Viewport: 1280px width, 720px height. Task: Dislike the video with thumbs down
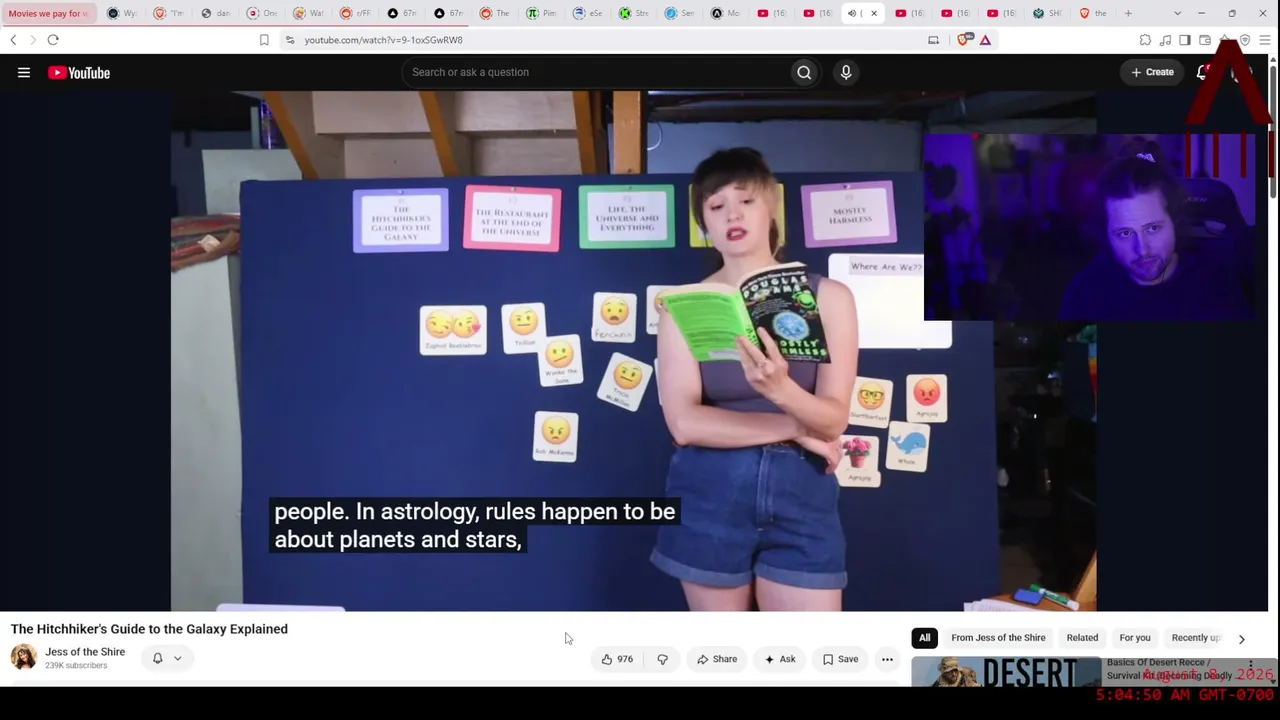[x=662, y=659]
